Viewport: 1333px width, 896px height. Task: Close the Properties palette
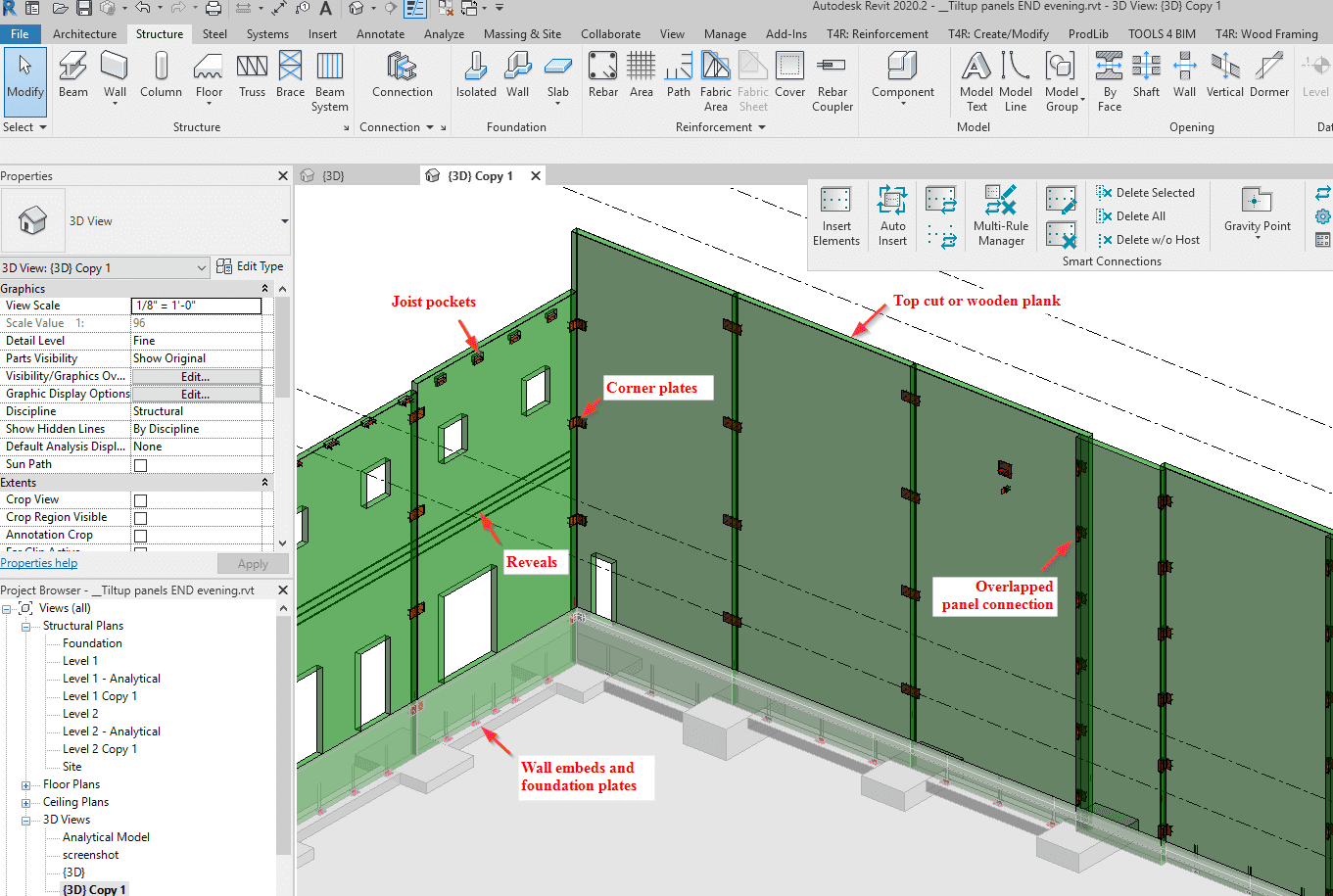(283, 176)
